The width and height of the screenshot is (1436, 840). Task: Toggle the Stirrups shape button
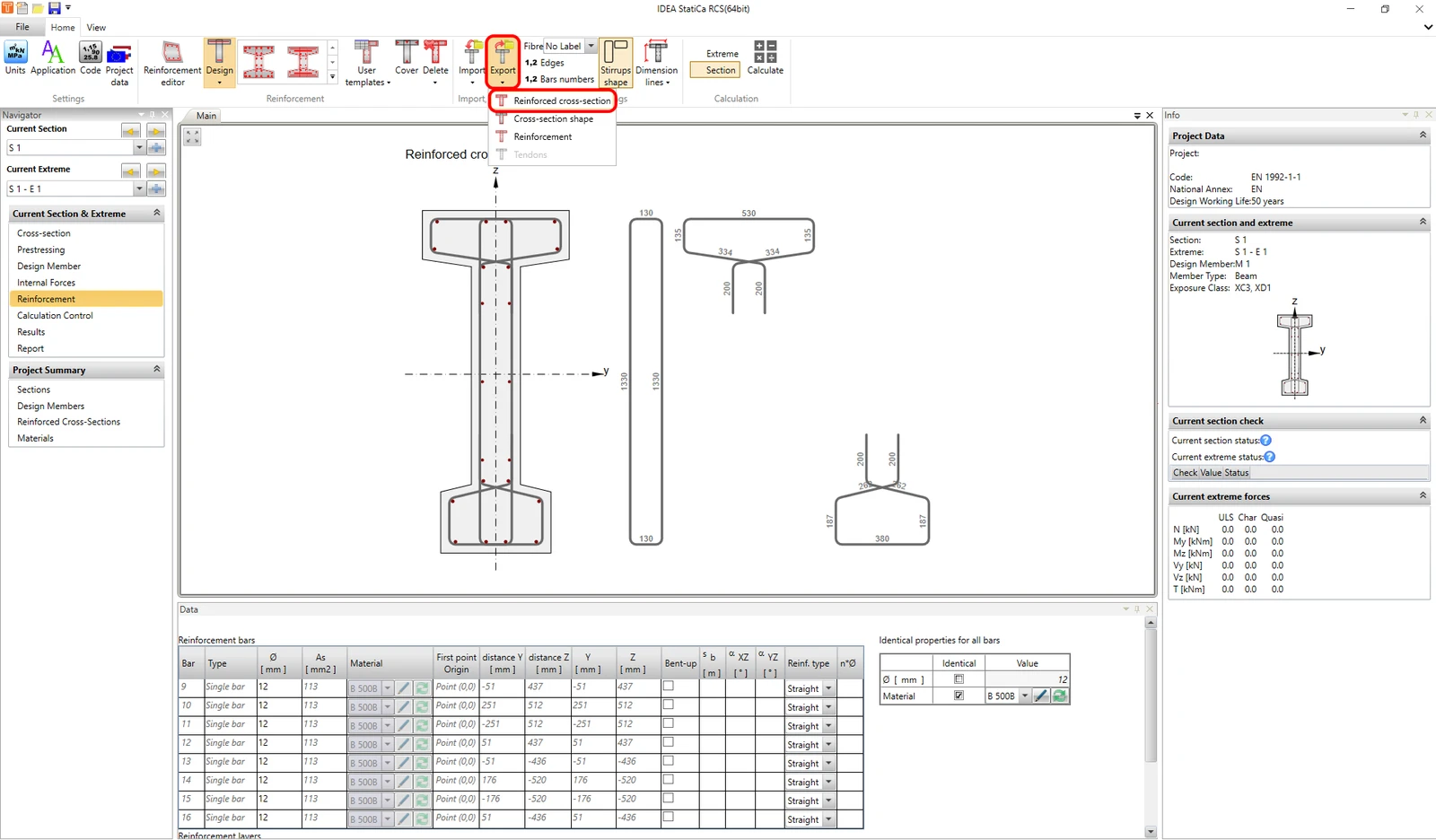(x=616, y=63)
